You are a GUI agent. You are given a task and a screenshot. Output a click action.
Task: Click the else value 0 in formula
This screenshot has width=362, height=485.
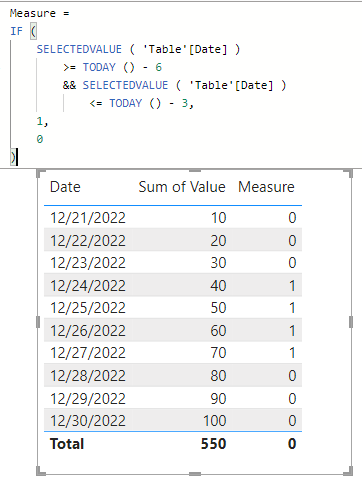point(40,139)
